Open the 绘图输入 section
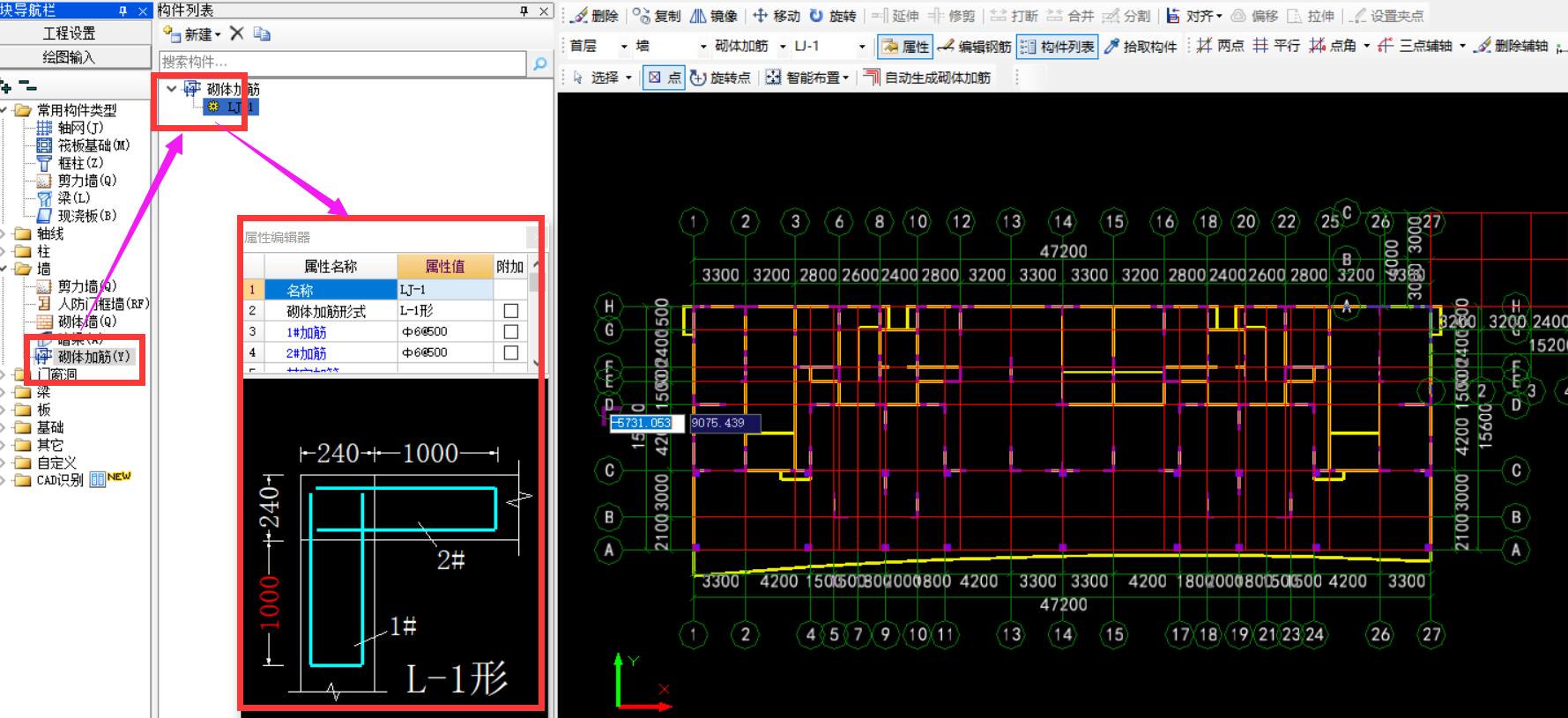 [69, 57]
